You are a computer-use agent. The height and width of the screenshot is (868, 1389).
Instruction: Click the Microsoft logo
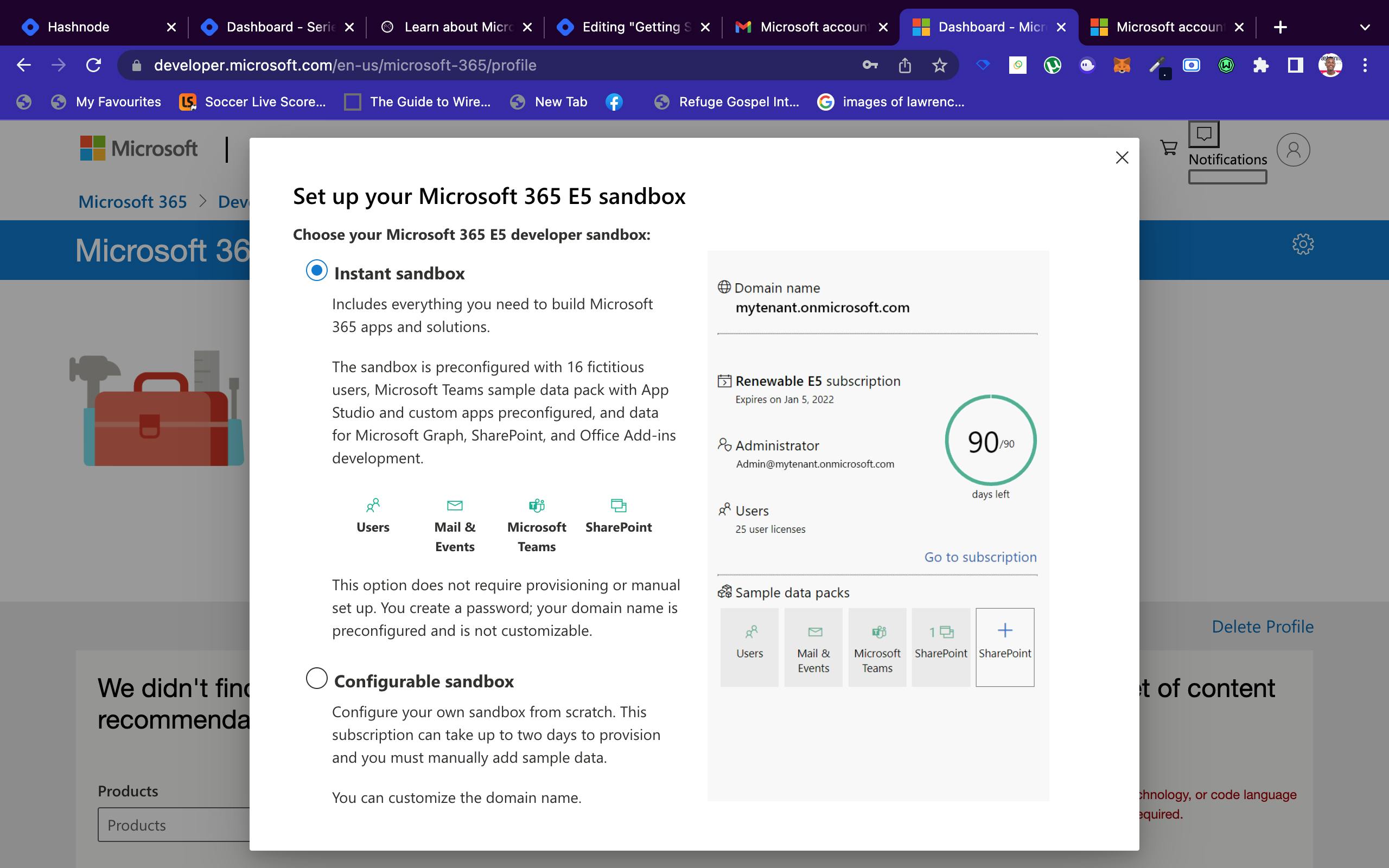click(x=139, y=148)
